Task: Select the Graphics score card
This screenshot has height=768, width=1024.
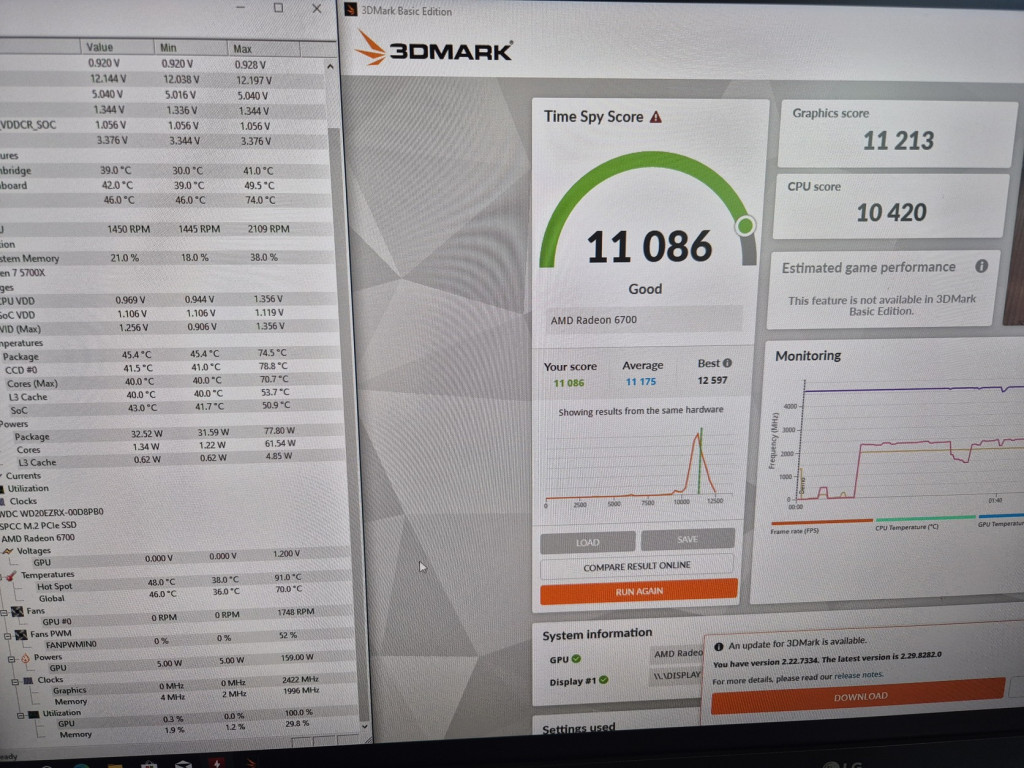Action: (895, 133)
